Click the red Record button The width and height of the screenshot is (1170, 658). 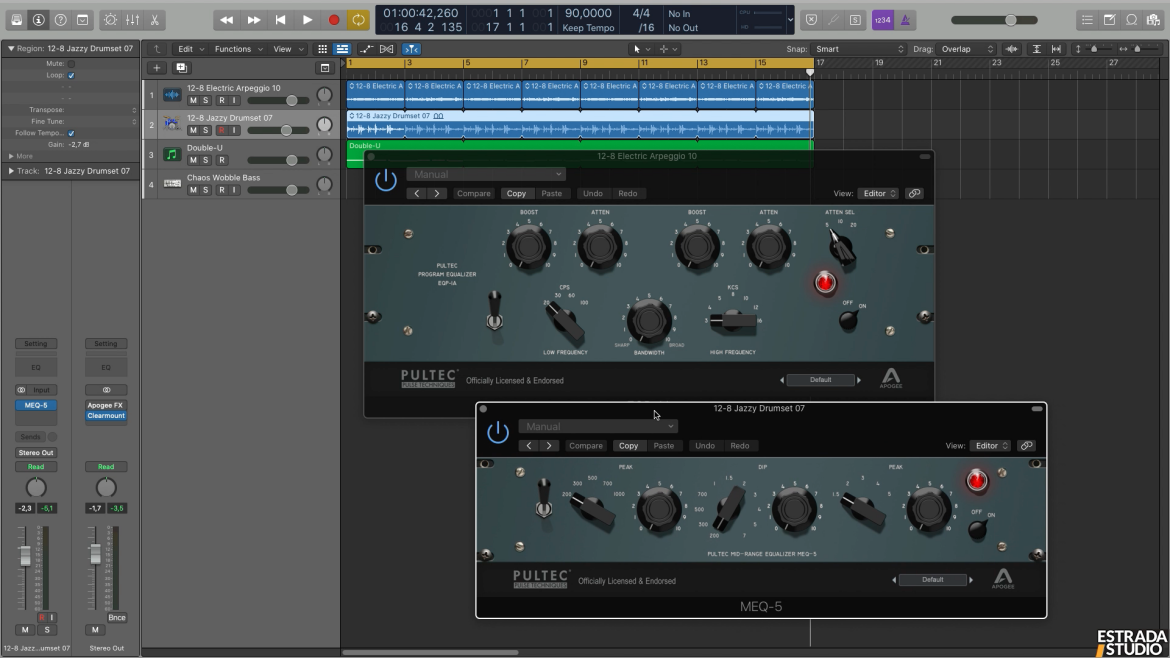[x=334, y=20]
